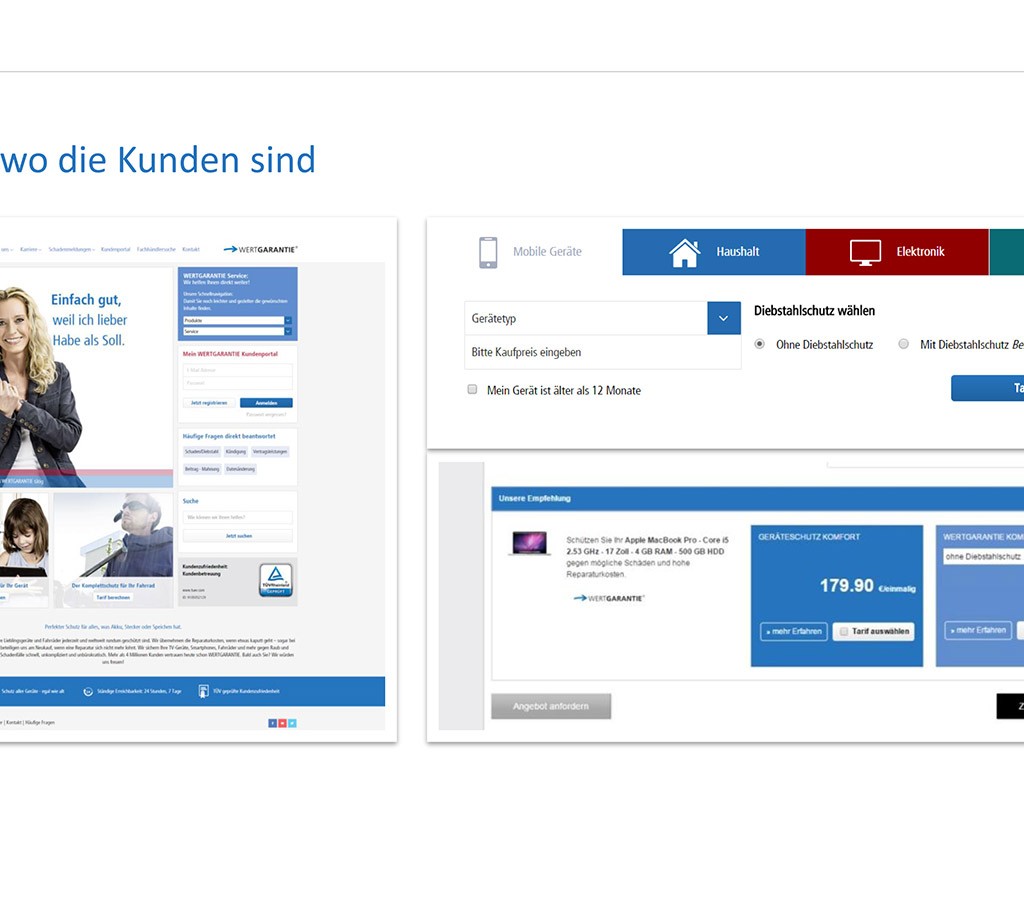Click the red YouTube icon in footer
This screenshot has height=900, width=1024.
[x=282, y=723]
